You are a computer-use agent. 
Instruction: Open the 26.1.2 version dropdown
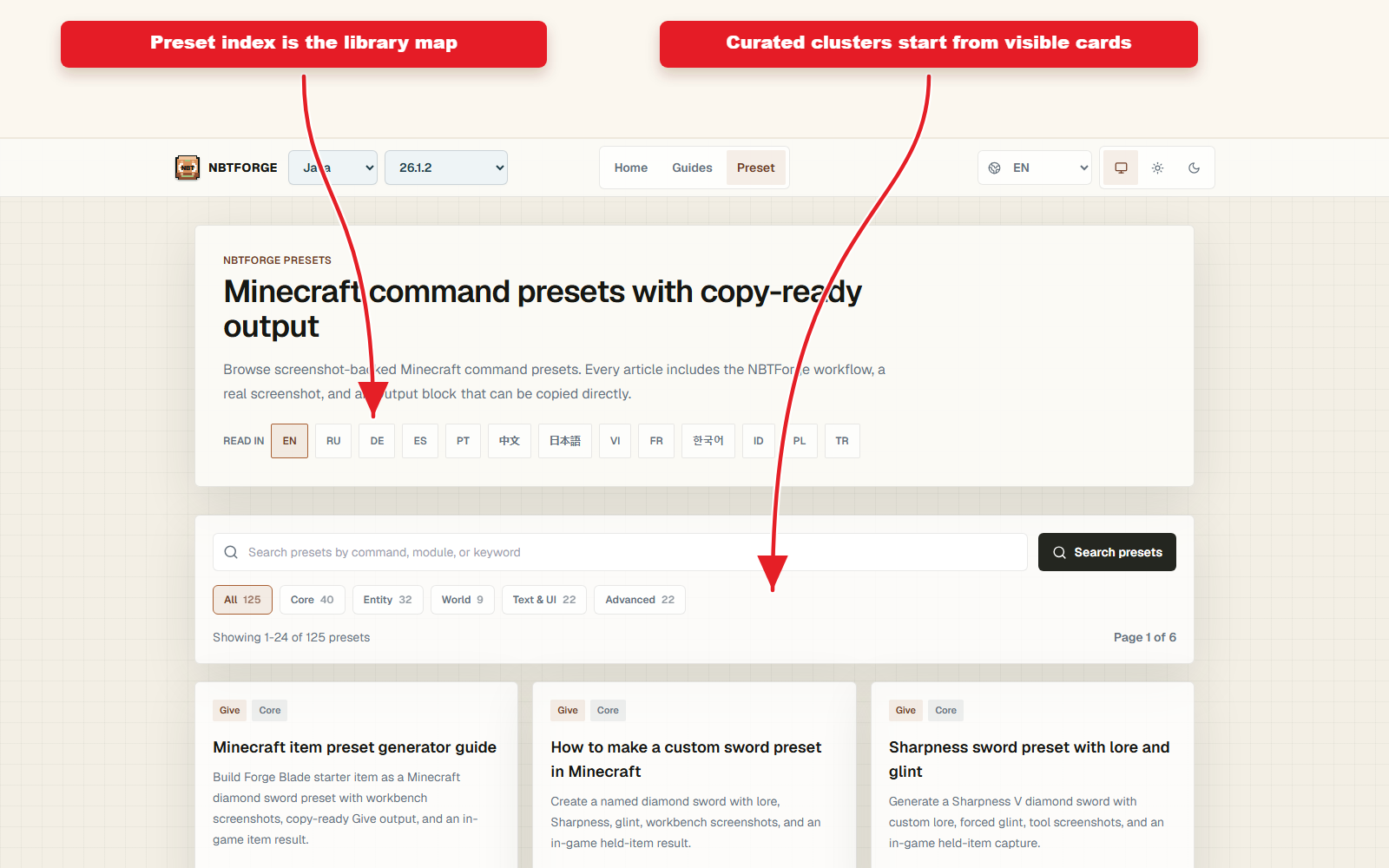446,168
